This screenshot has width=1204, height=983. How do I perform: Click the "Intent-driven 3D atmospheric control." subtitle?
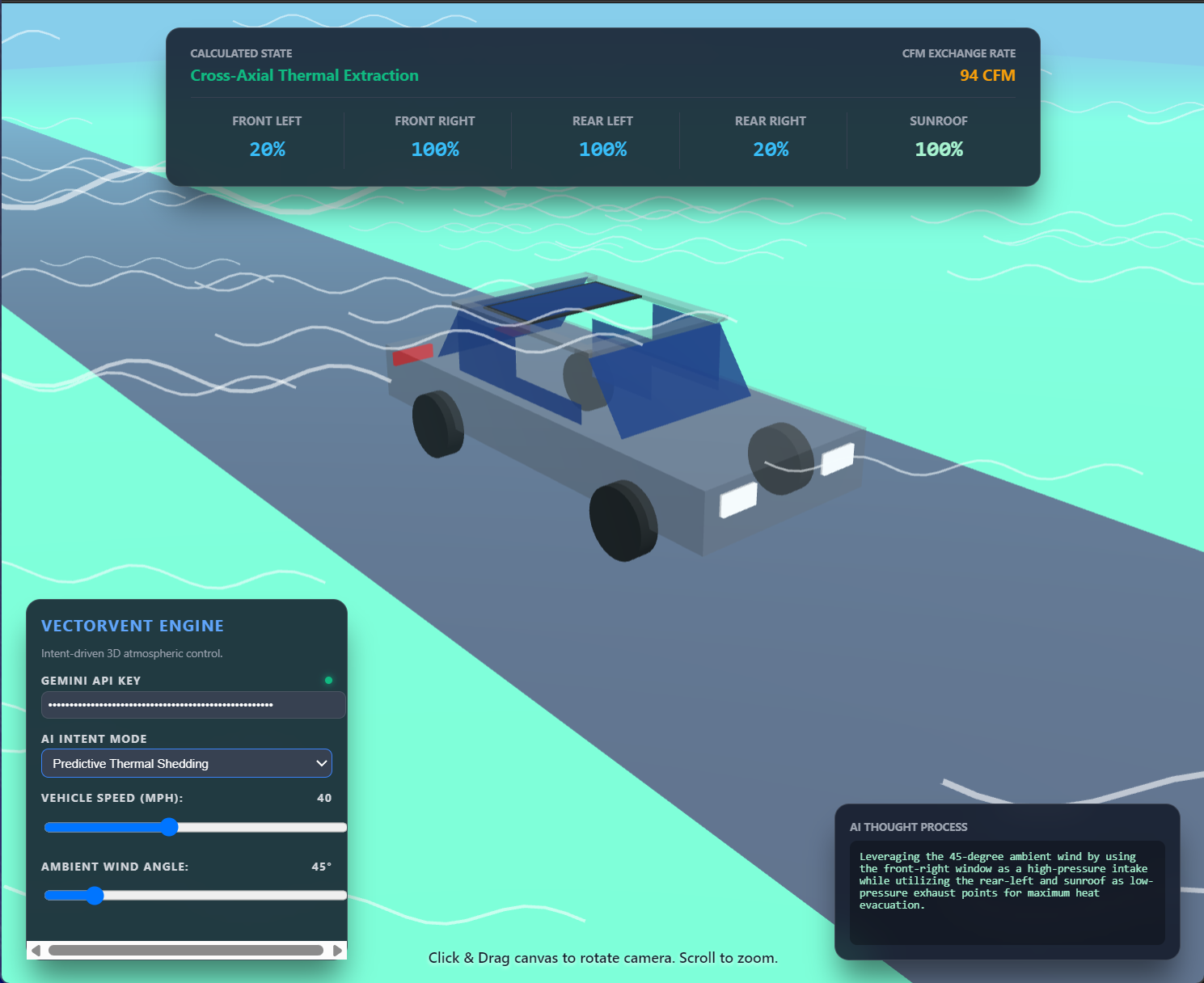132,653
